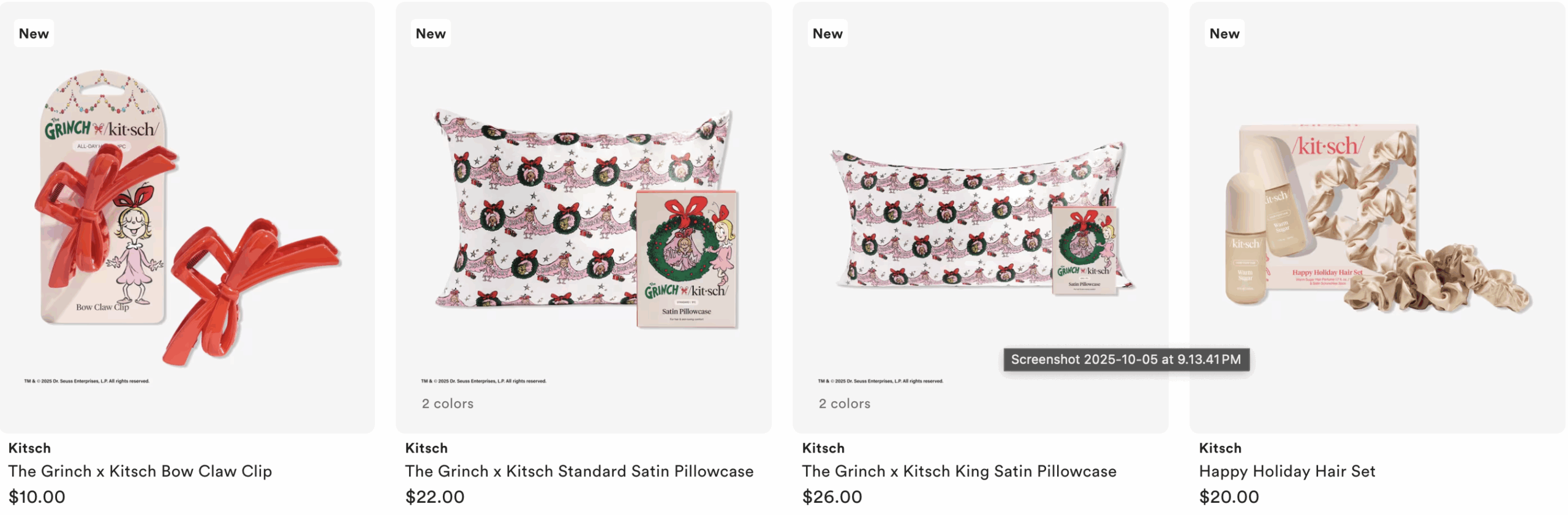Viewport: 1568px width, 515px height.
Task: Click the Kitsch brand above Happy Holiday Hair Set
Action: tap(1220, 448)
